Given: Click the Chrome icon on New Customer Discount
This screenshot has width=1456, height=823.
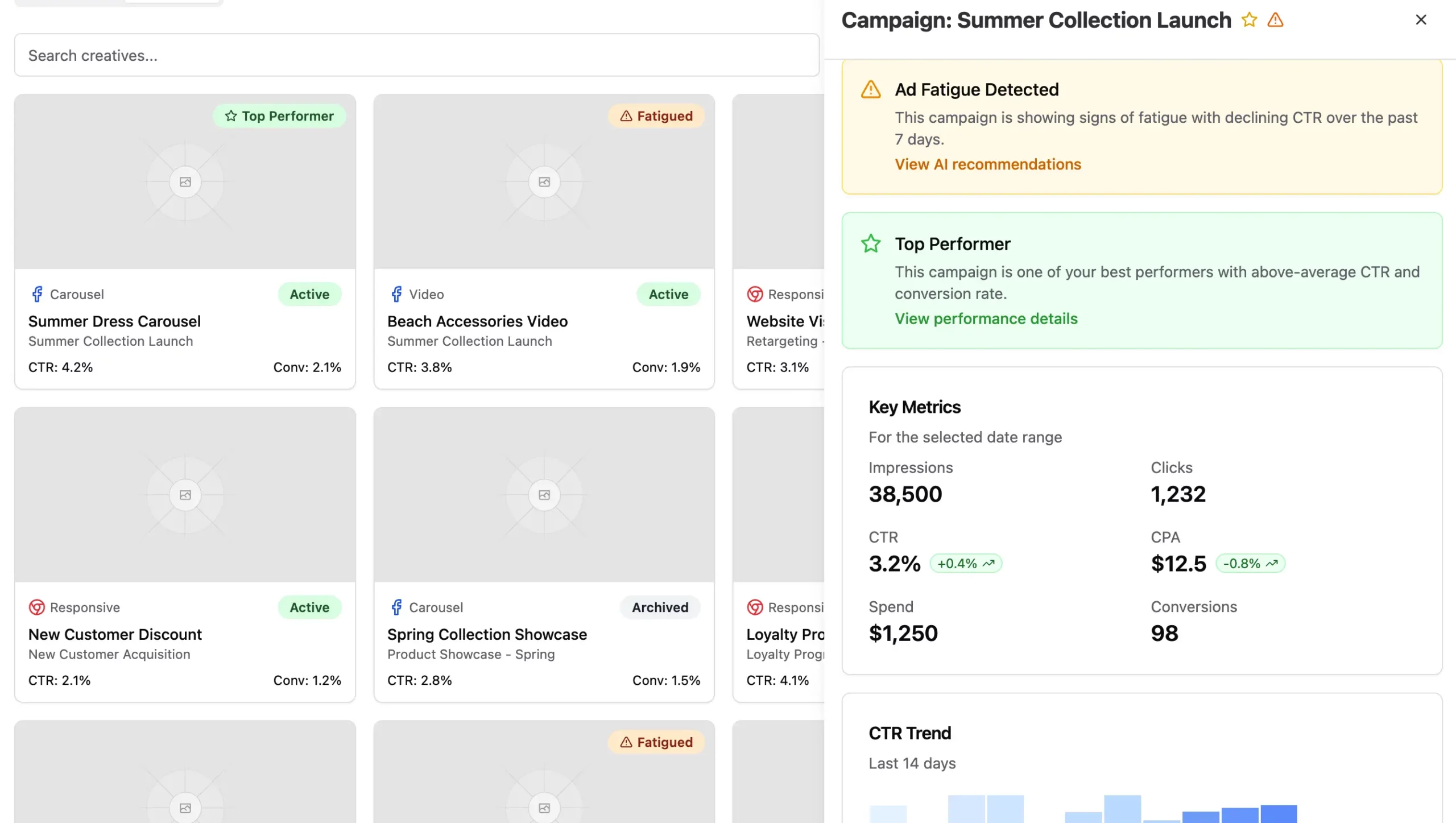Looking at the screenshot, I should pos(37,607).
